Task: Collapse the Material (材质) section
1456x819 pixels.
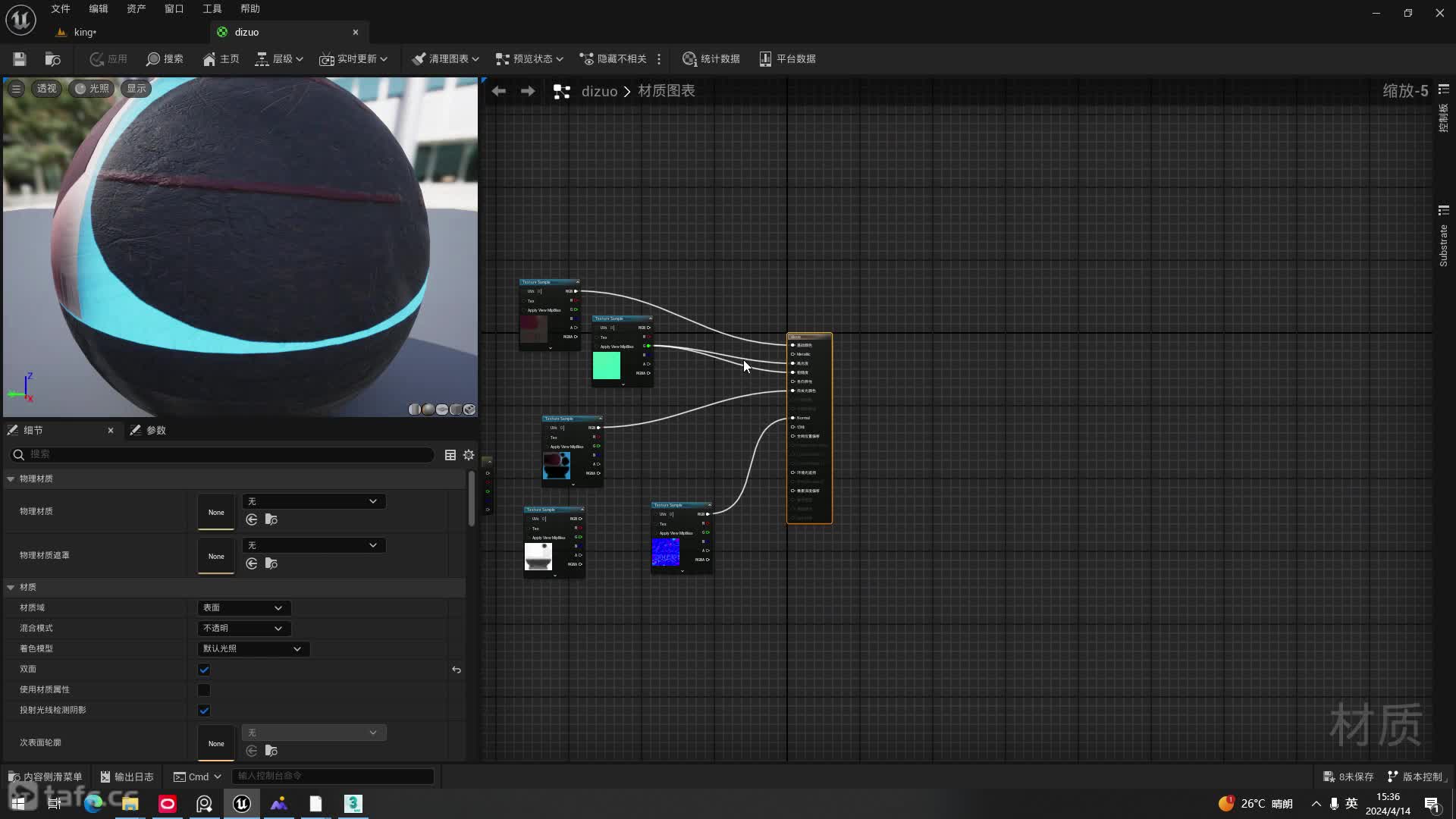Action: (x=11, y=587)
